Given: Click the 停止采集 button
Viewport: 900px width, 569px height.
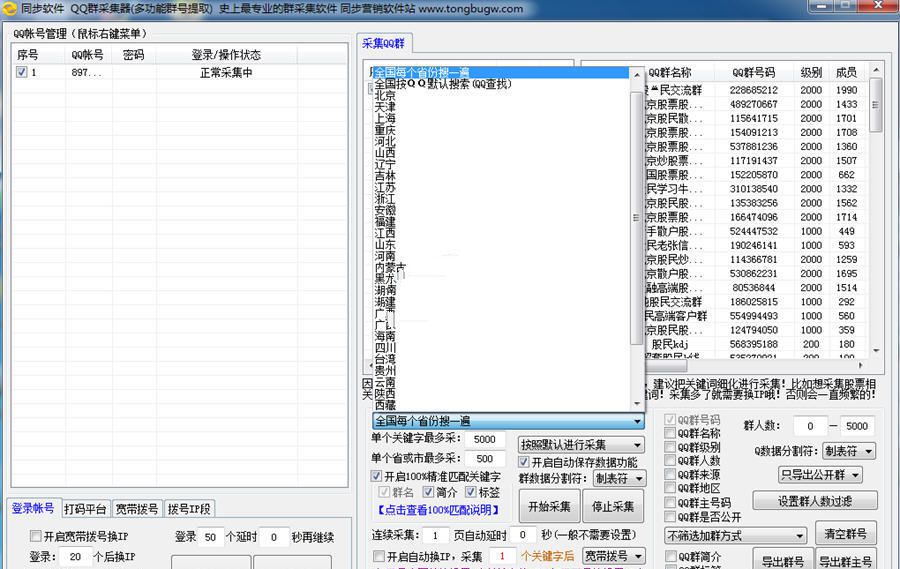Looking at the screenshot, I should click(613, 506).
